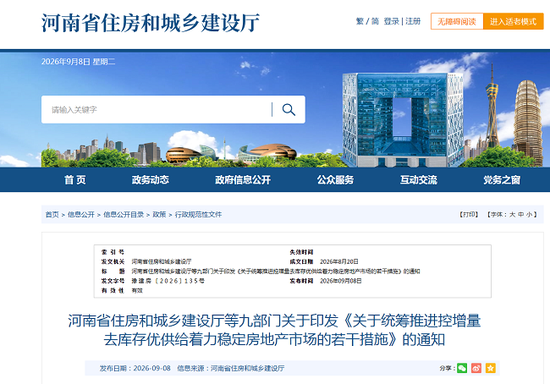Image resolution: width=550 pixels, height=384 pixels.
Task: Click 信息来源：河南省住房和城乡建设厅 text
Action: [x=231, y=368]
